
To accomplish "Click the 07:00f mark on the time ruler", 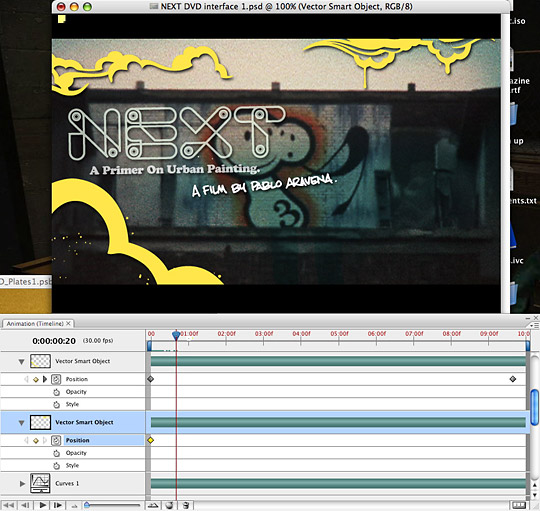I will (x=414, y=334).
